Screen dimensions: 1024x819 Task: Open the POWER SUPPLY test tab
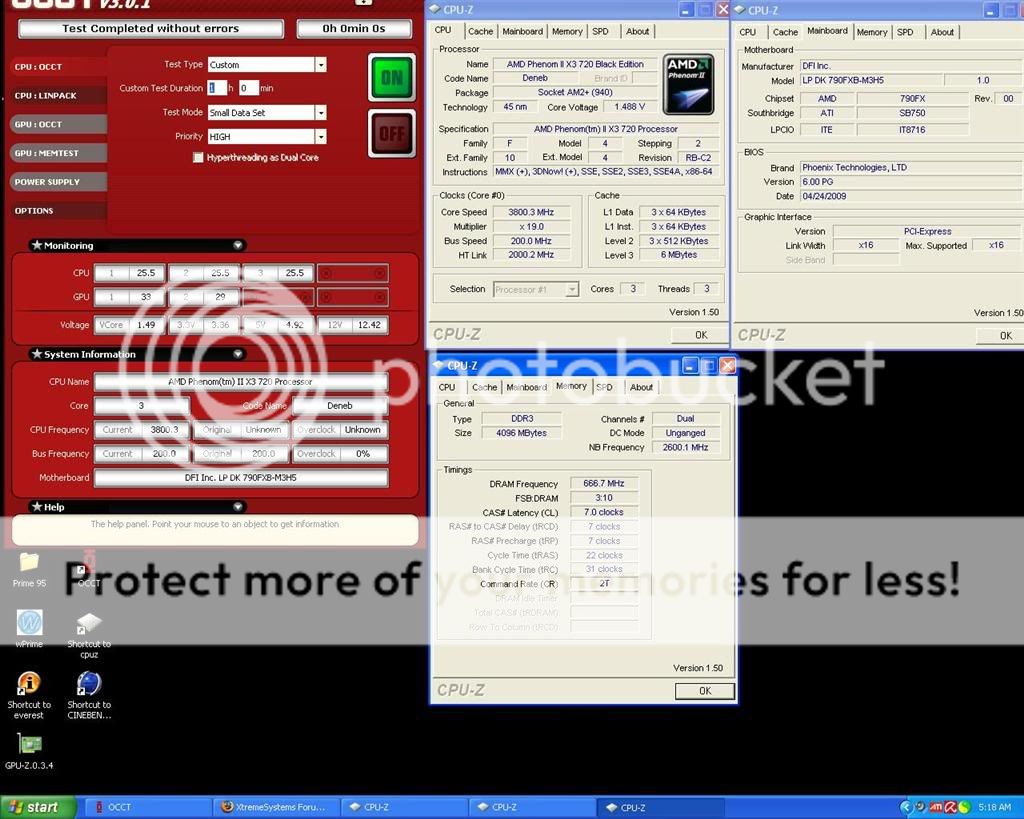pyautogui.click(x=57, y=182)
